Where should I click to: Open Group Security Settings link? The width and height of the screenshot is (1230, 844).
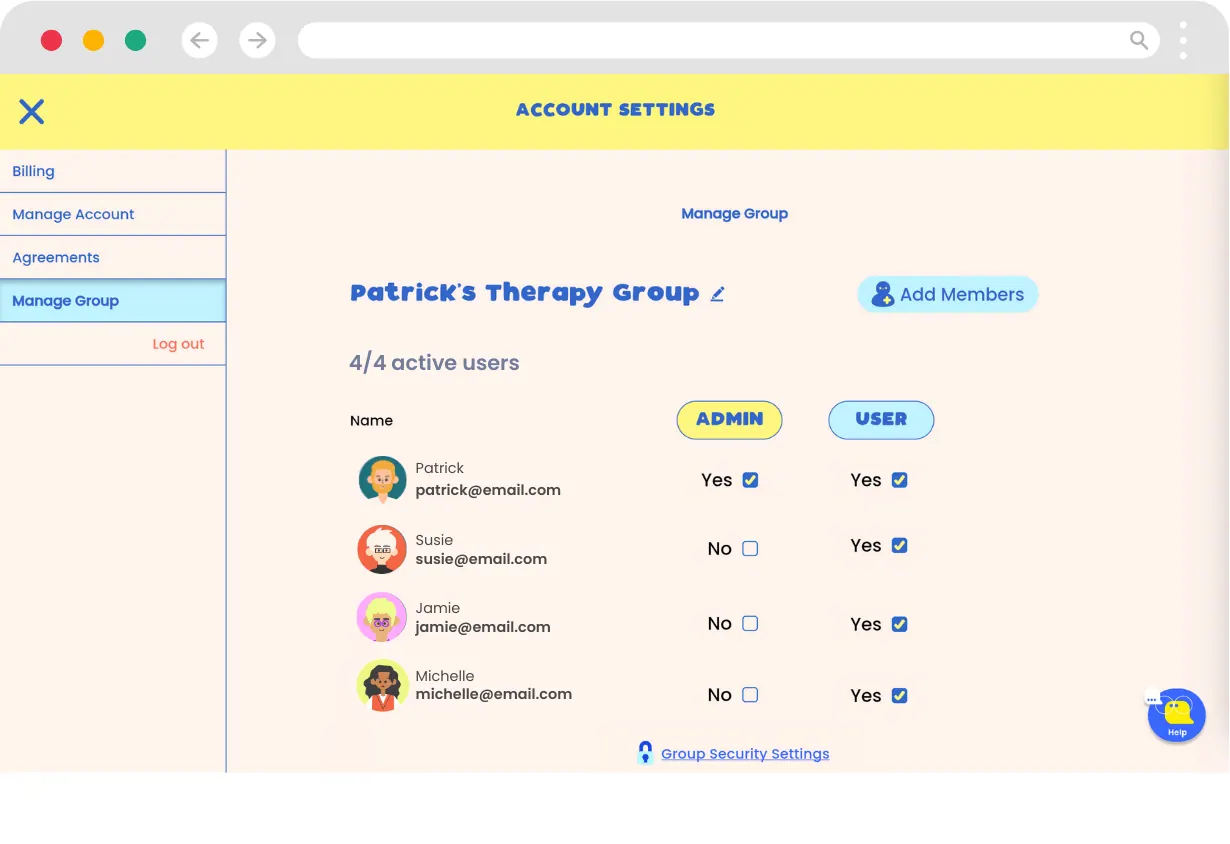pyautogui.click(x=745, y=754)
